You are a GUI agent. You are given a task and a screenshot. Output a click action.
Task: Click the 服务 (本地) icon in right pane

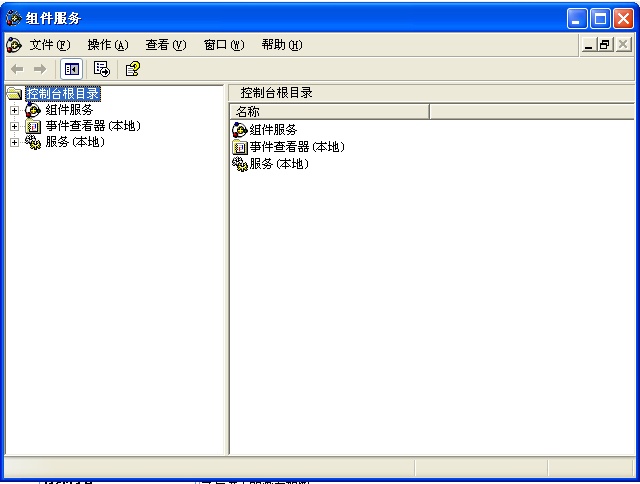(240, 164)
